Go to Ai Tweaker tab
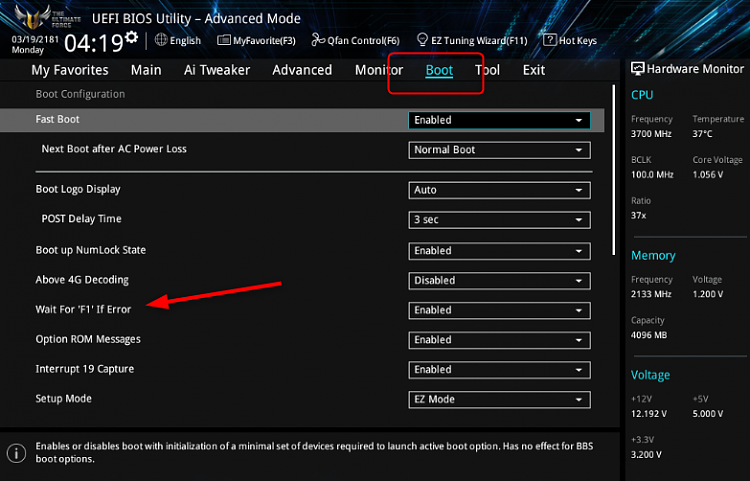 [x=217, y=70]
